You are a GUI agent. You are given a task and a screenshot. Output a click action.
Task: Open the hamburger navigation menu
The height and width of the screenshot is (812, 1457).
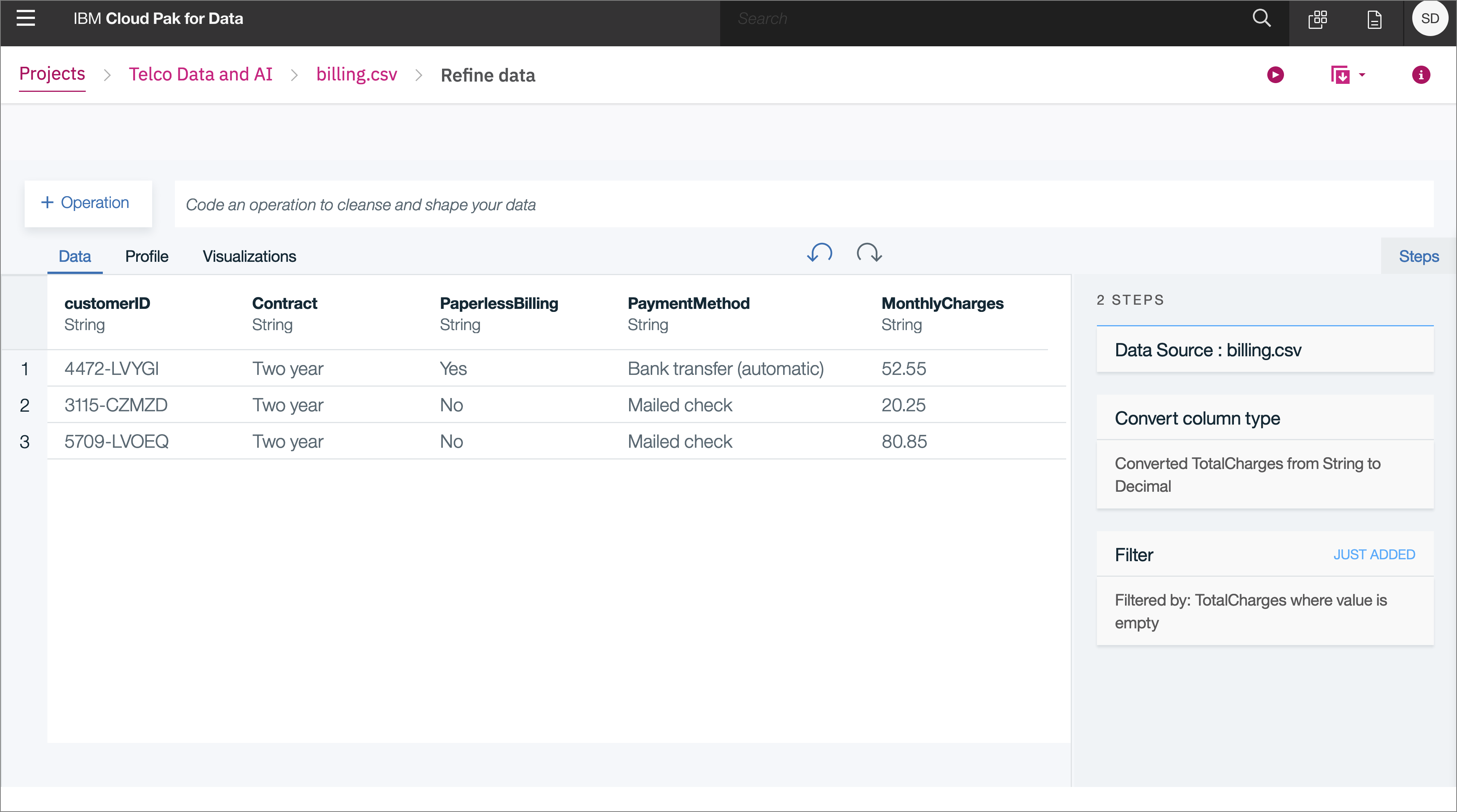(25, 19)
